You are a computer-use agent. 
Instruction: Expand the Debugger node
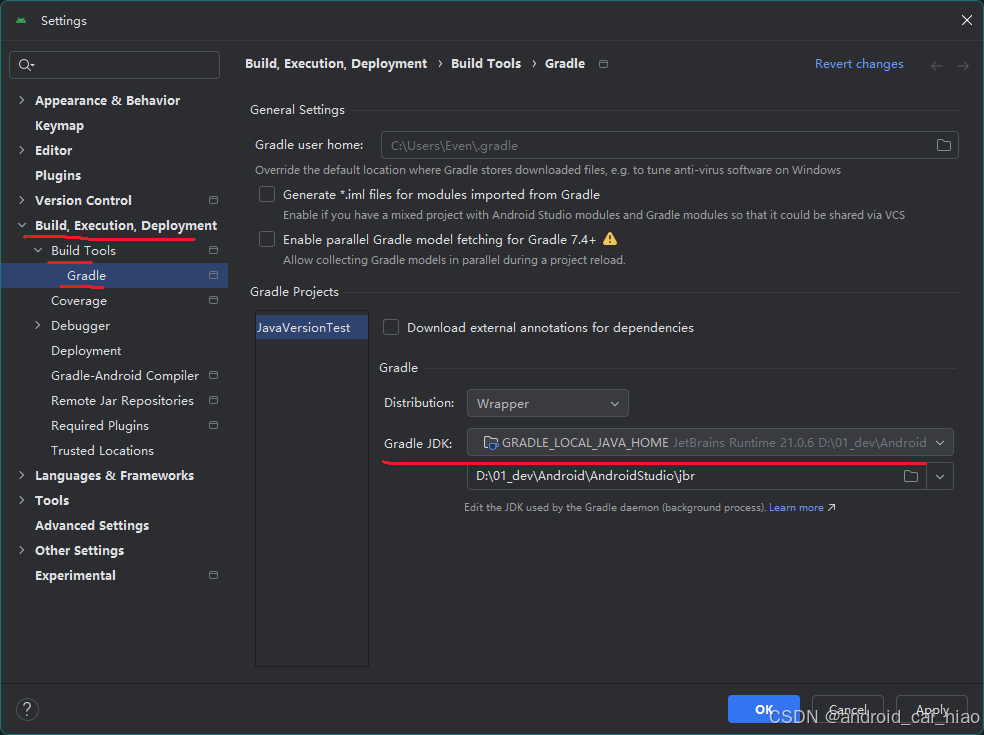[x=38, y=325]
